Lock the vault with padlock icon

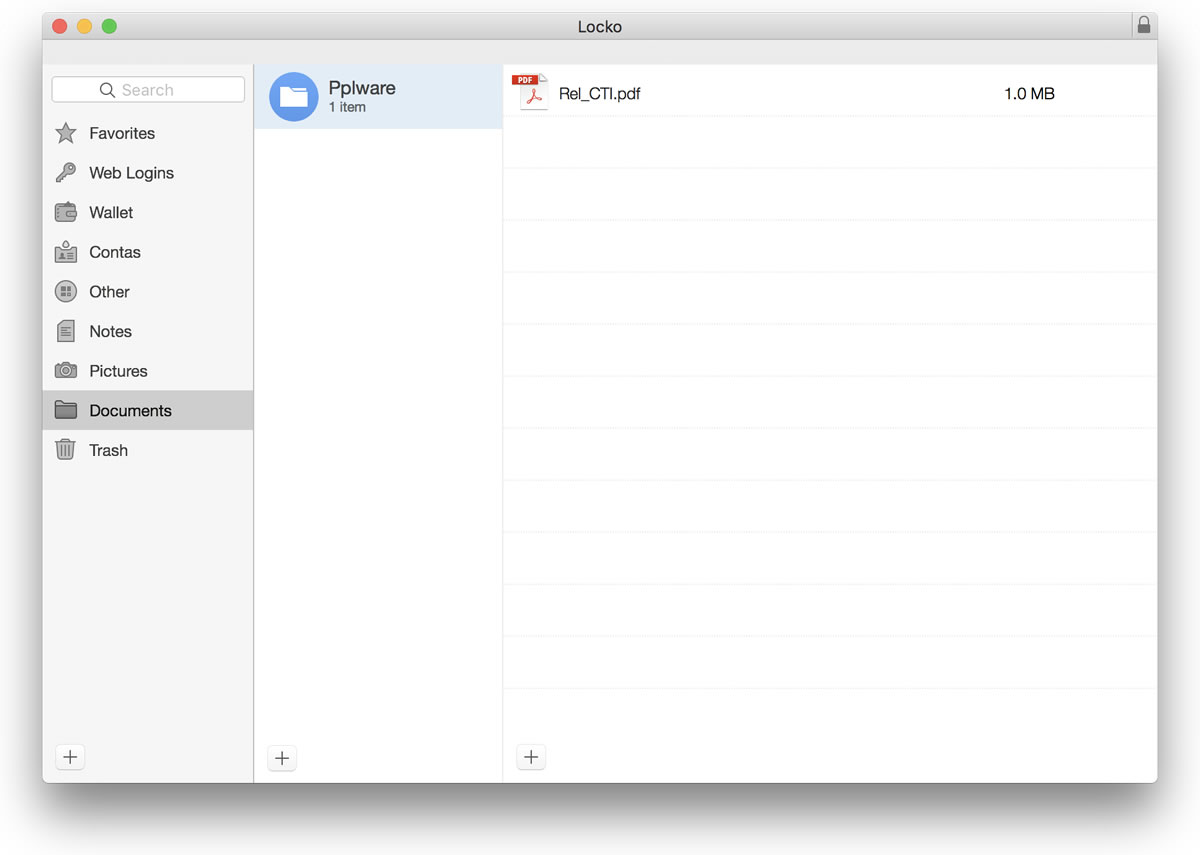1144,26
